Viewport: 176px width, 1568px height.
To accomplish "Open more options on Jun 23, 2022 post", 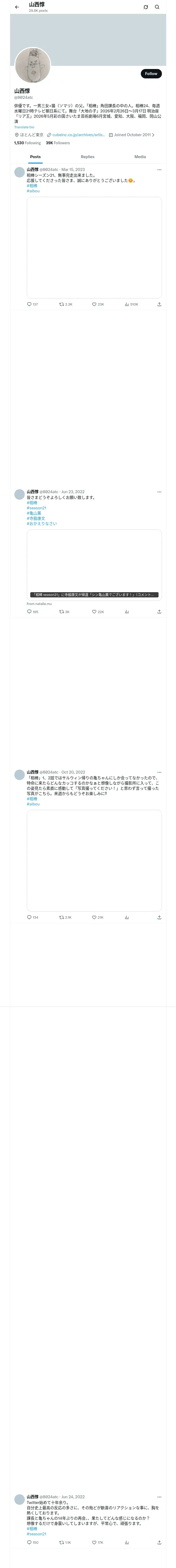I will pos(159,492).
